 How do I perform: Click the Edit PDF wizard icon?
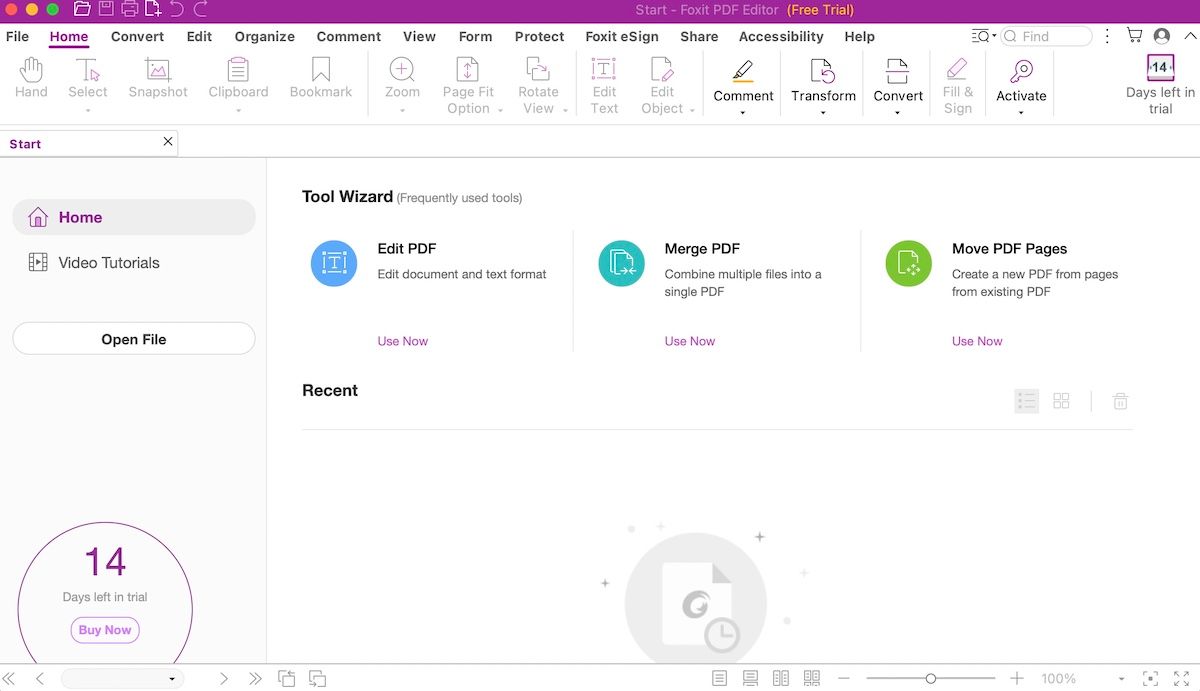coord(334,264)
